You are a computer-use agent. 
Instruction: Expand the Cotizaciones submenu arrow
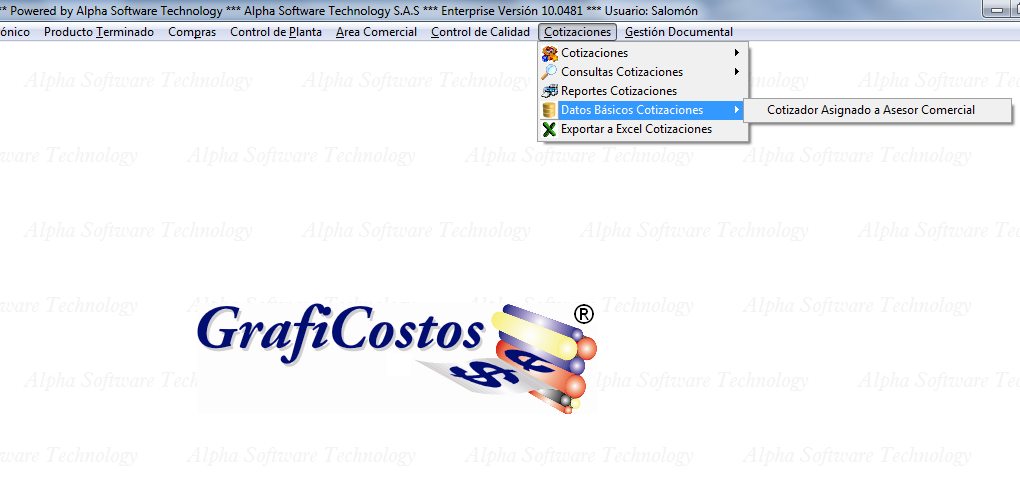737,53
